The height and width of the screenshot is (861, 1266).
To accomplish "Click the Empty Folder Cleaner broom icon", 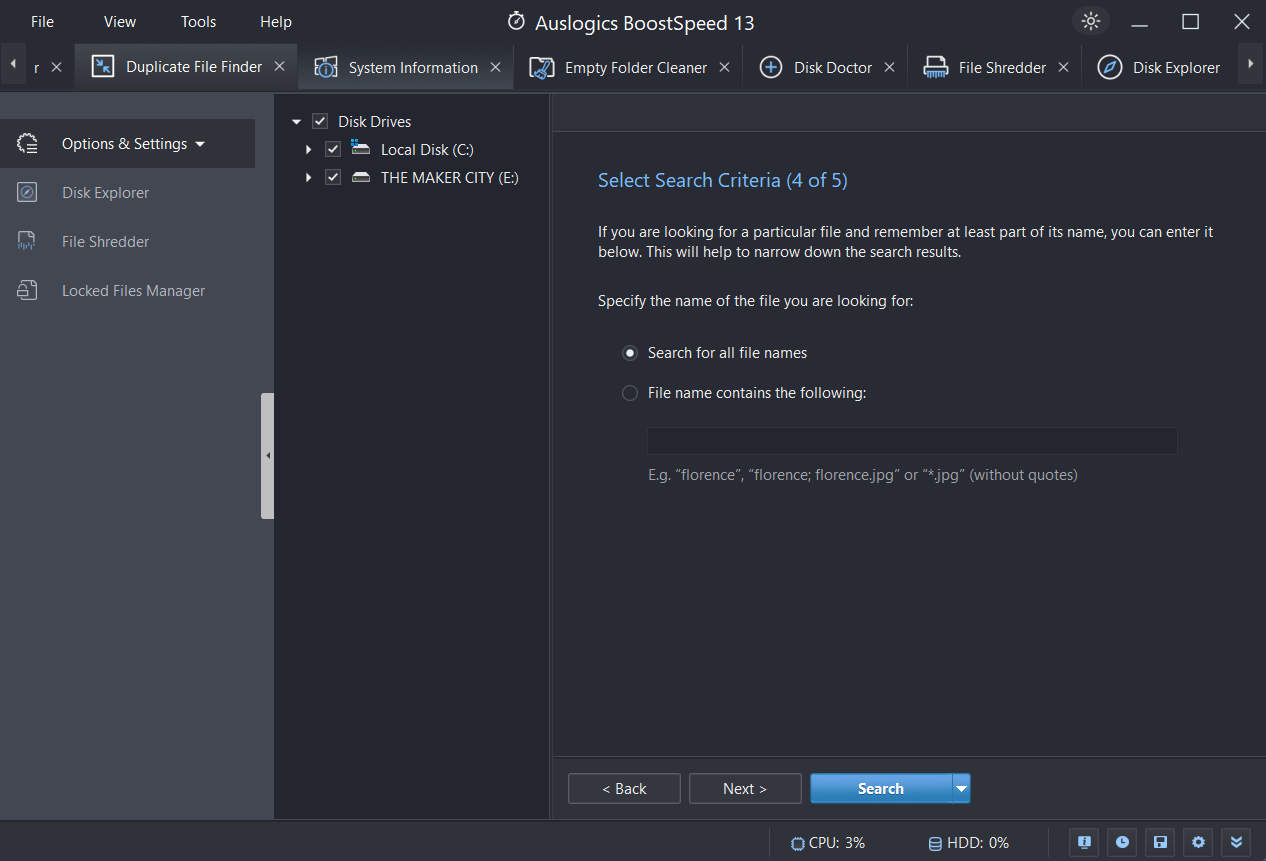I will [541, 68].
